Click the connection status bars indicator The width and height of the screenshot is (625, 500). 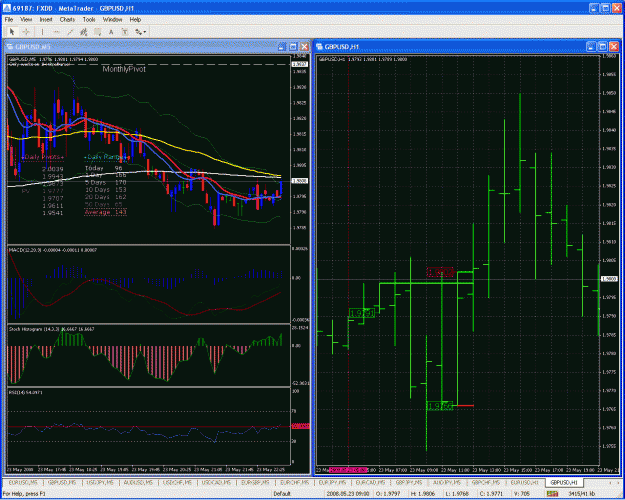[x=552, y=494]
